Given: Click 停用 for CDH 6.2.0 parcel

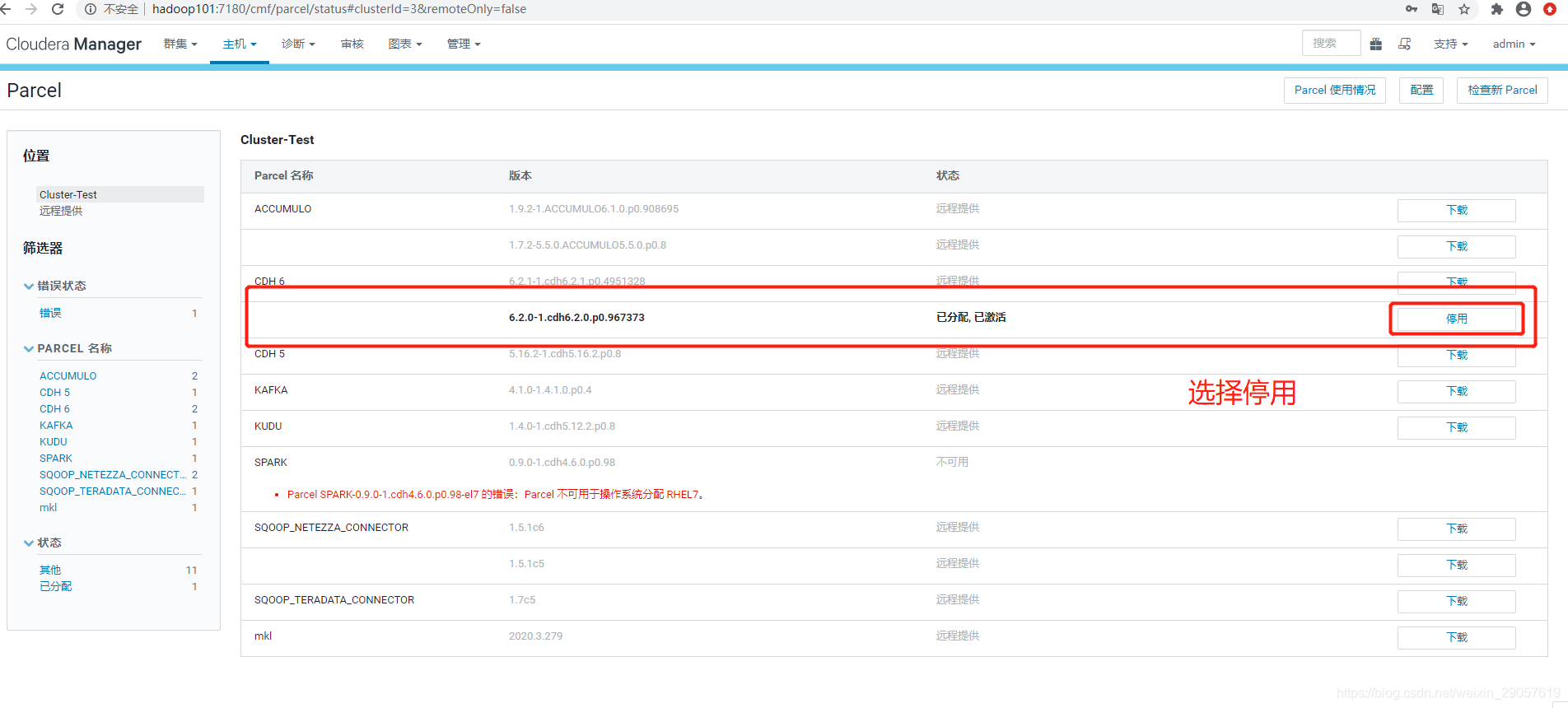Looking at the screenshot, I should pyautogui.click(x=1457, y=319).
